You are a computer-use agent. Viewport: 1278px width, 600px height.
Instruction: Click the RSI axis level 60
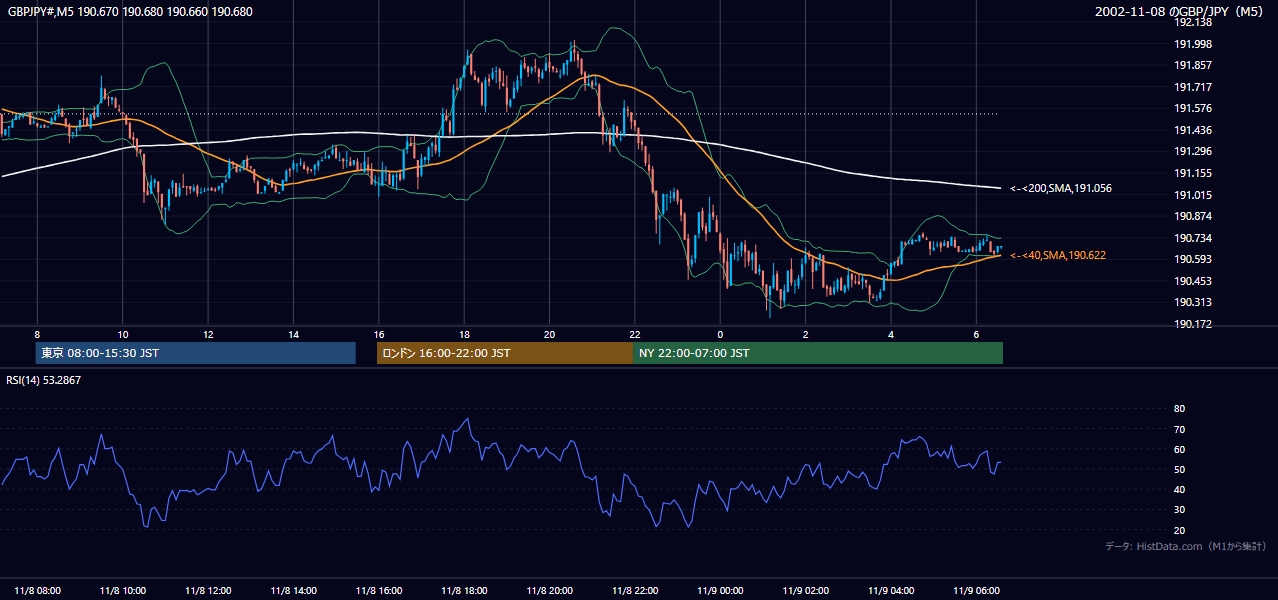[1179, 449]
